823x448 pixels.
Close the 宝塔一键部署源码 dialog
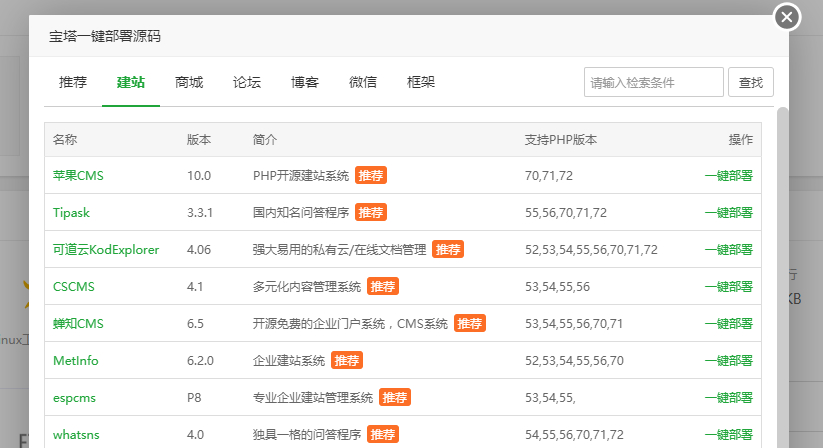[x=787, y=17]
